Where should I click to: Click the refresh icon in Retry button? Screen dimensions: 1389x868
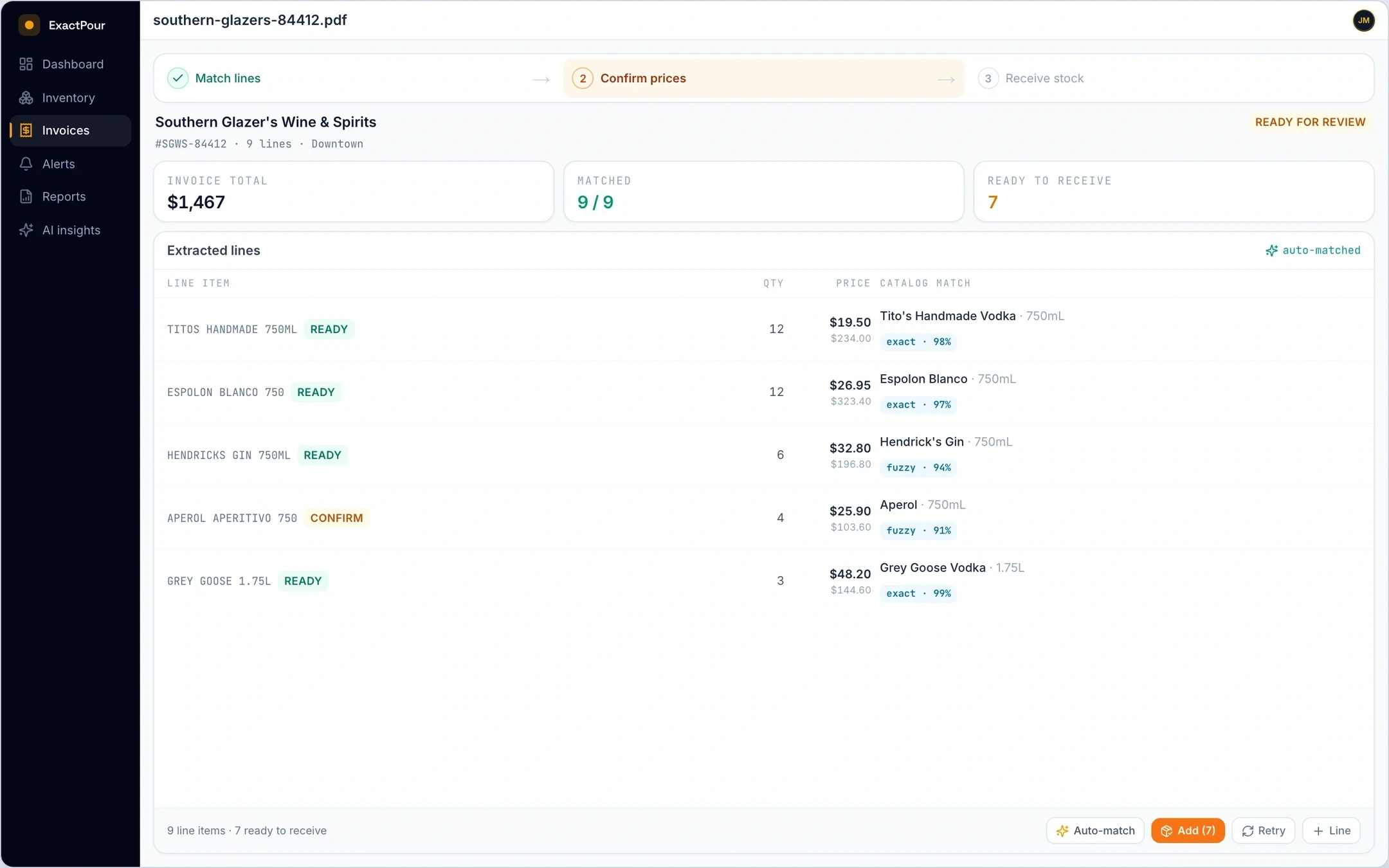point(1248,831)
